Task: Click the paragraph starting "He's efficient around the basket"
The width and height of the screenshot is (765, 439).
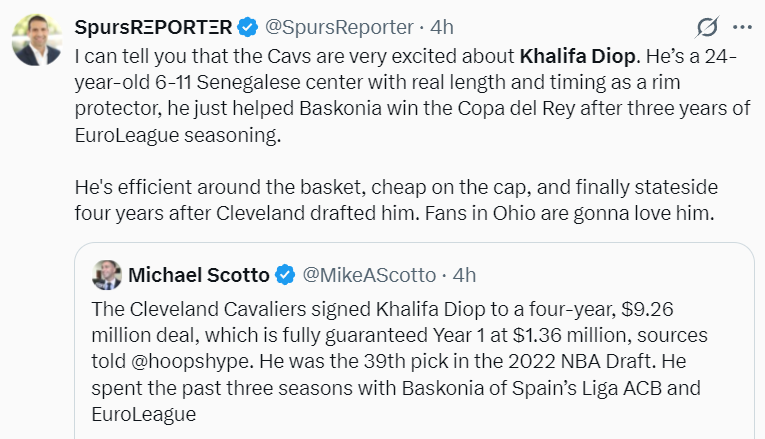Action: (x=396, y=200)
